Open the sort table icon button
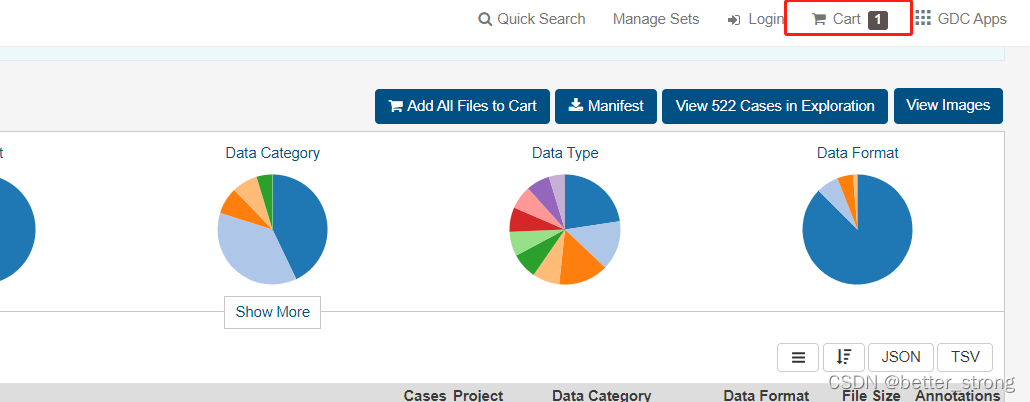 pyautogui.click(x=843, y=357)
